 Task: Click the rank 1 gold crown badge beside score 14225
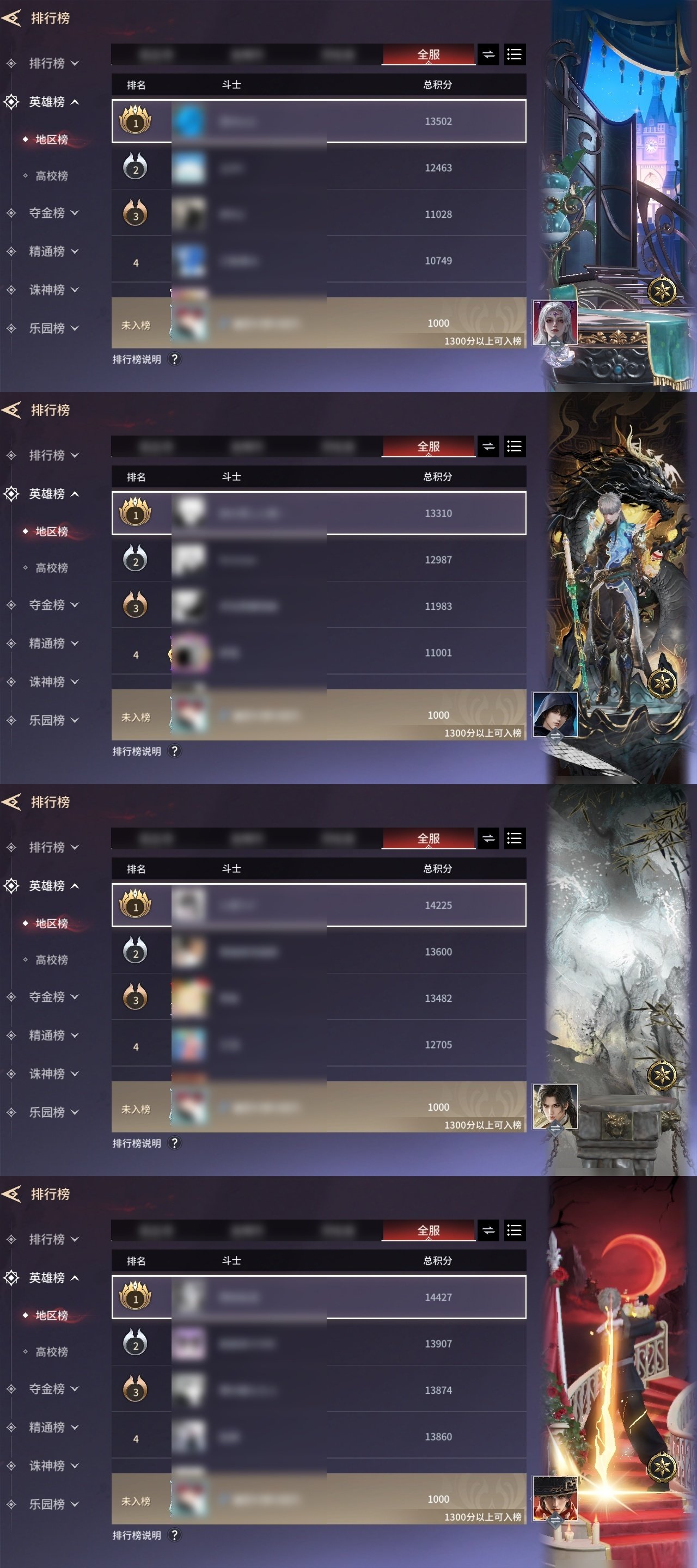click(x=135, y=904)
